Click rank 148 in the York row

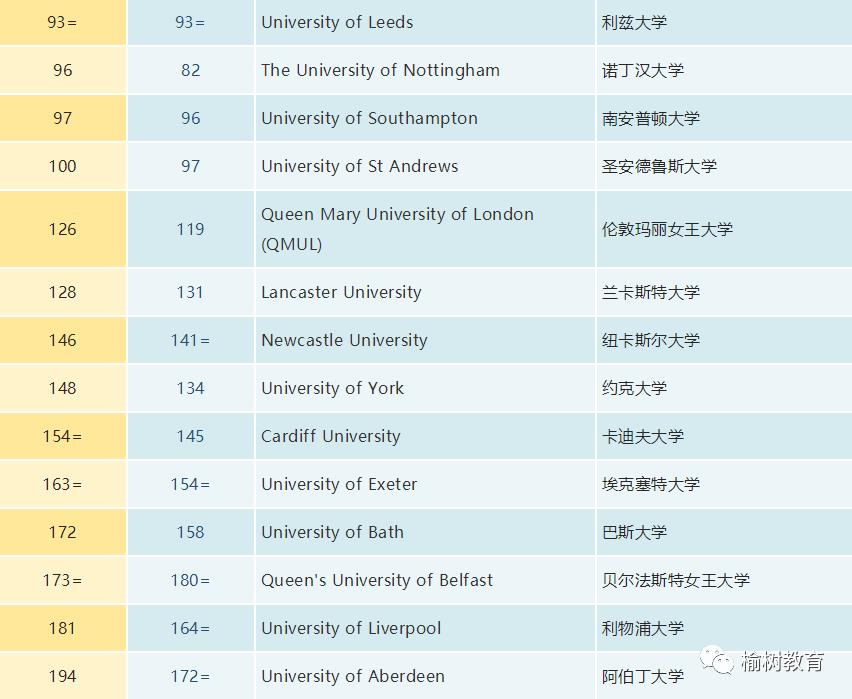(x=62, y=388)
